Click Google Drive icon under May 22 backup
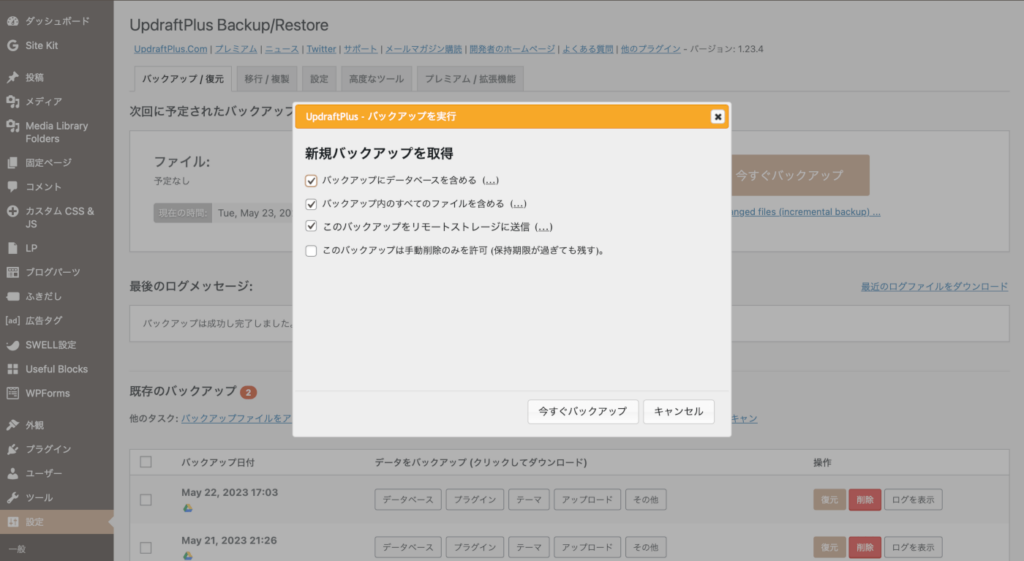Viewport: 1024px width, 561px height. click(187, 507)
